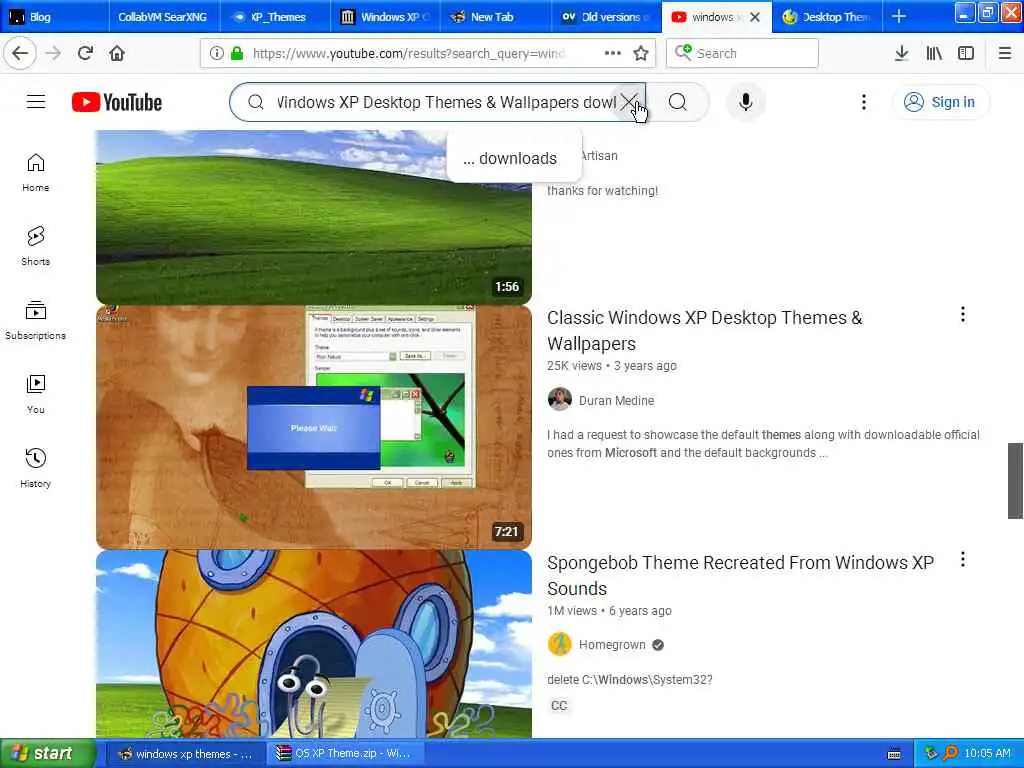The height and width of the screenshot is (768, 1024).
Task: Open YouTube guide hamburger menu
Action: coord(36,102)
